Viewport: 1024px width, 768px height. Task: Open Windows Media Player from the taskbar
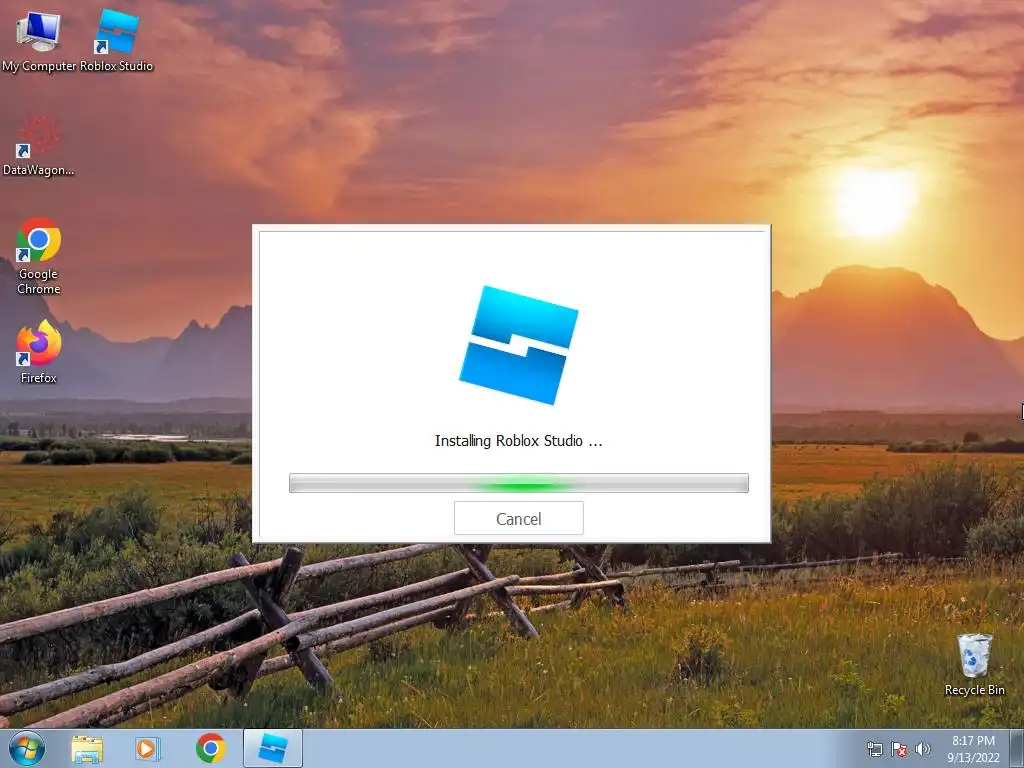click(148, 748)
